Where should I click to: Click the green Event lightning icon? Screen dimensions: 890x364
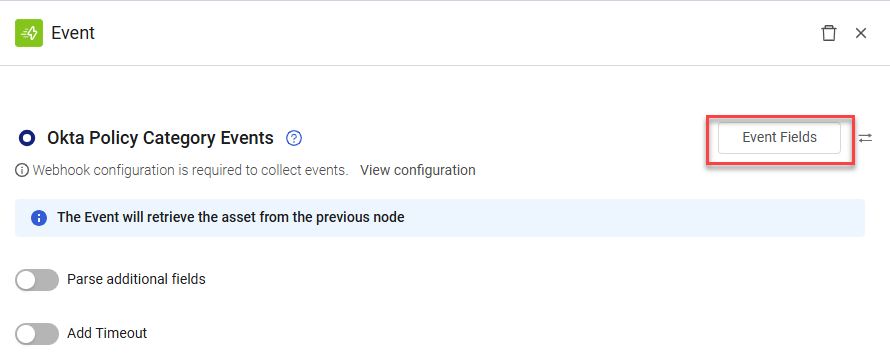(29, 33)
